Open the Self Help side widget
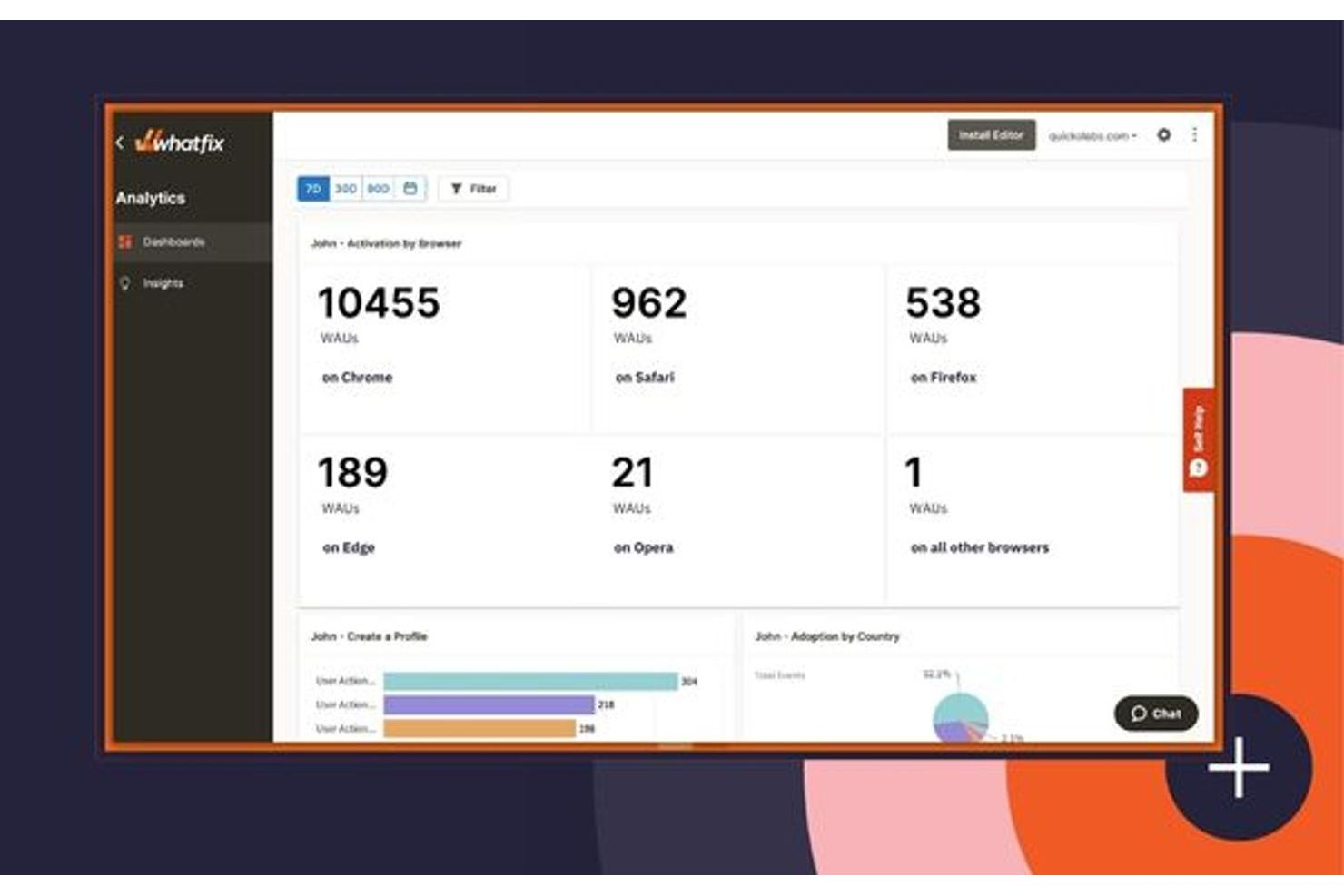The width and height of the screenshot is (1344, 896). (x=1198, y=440)
